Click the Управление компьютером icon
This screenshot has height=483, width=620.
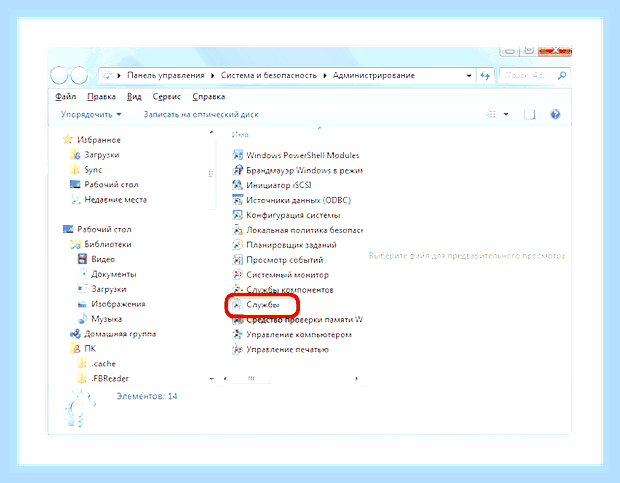[237, 334]
